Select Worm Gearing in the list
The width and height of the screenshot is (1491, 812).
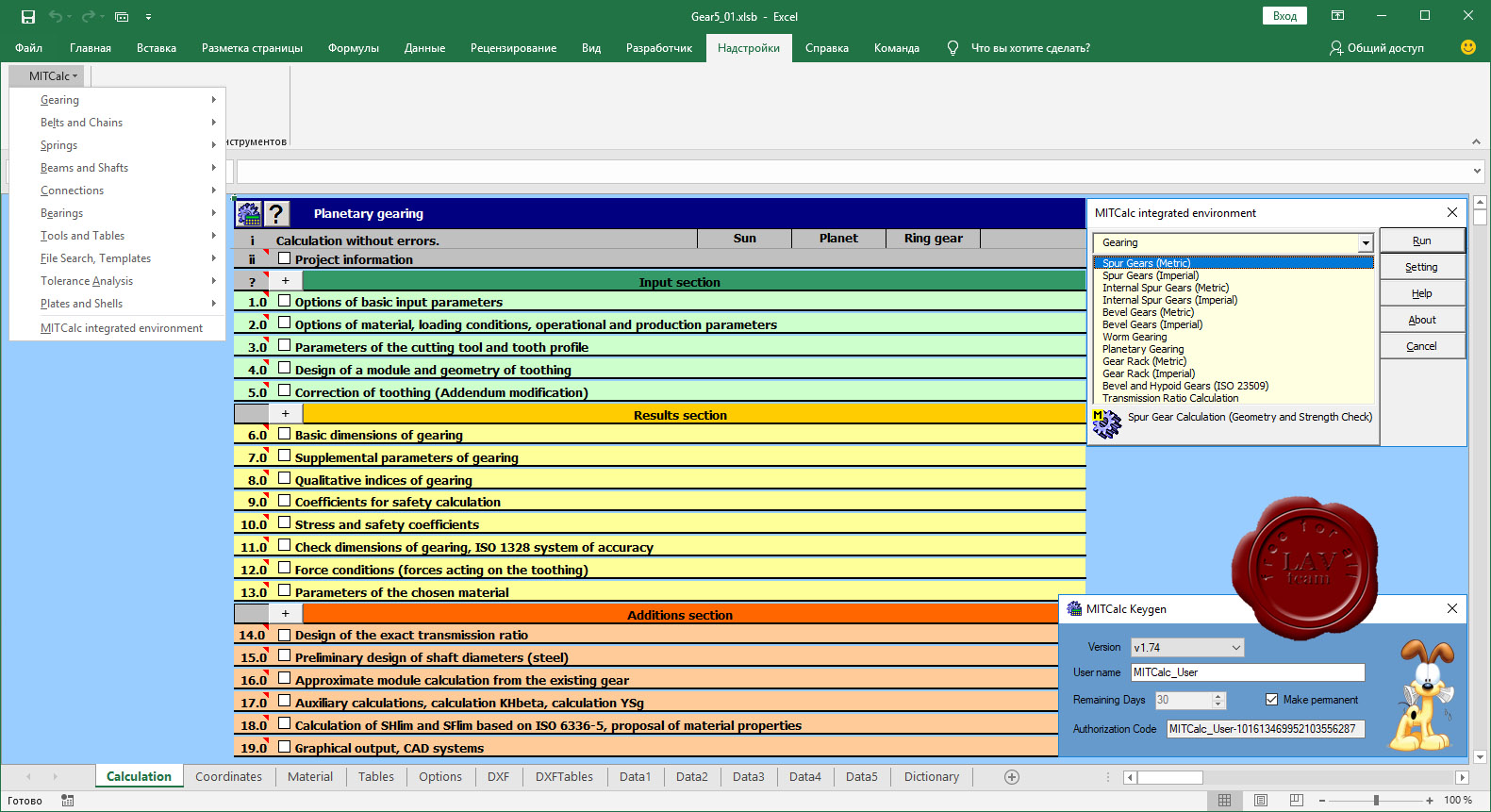pos(1135,337)
